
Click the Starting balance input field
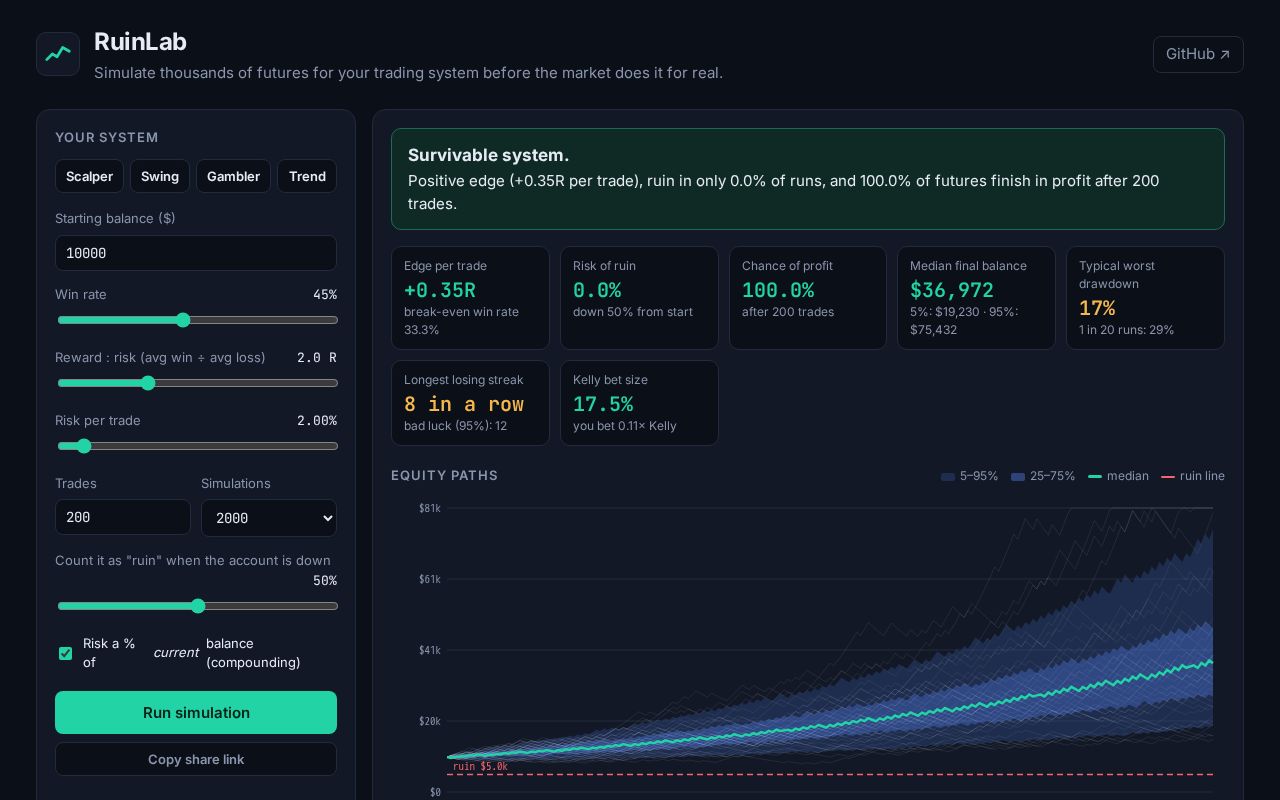click(196, 253)
